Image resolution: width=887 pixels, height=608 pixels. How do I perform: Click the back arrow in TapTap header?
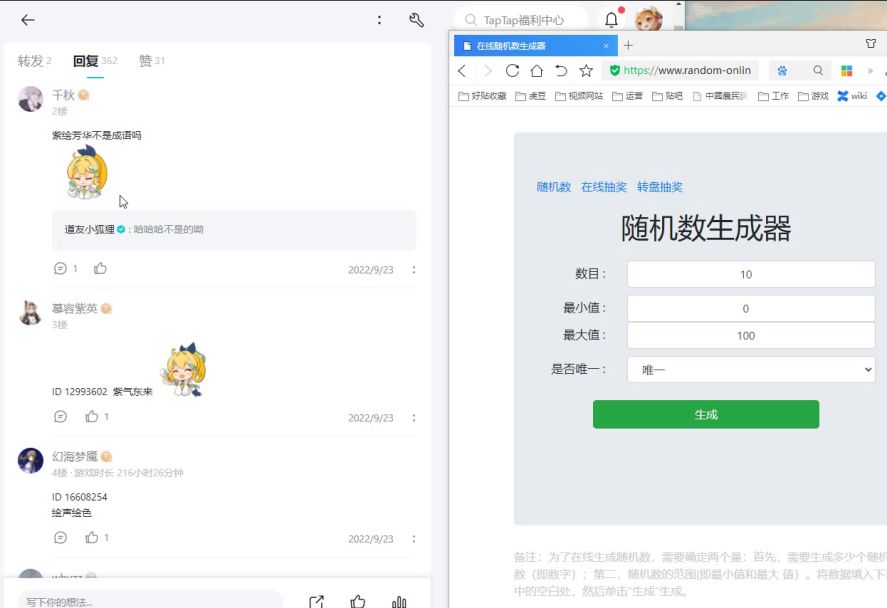(x=27, y=20)
